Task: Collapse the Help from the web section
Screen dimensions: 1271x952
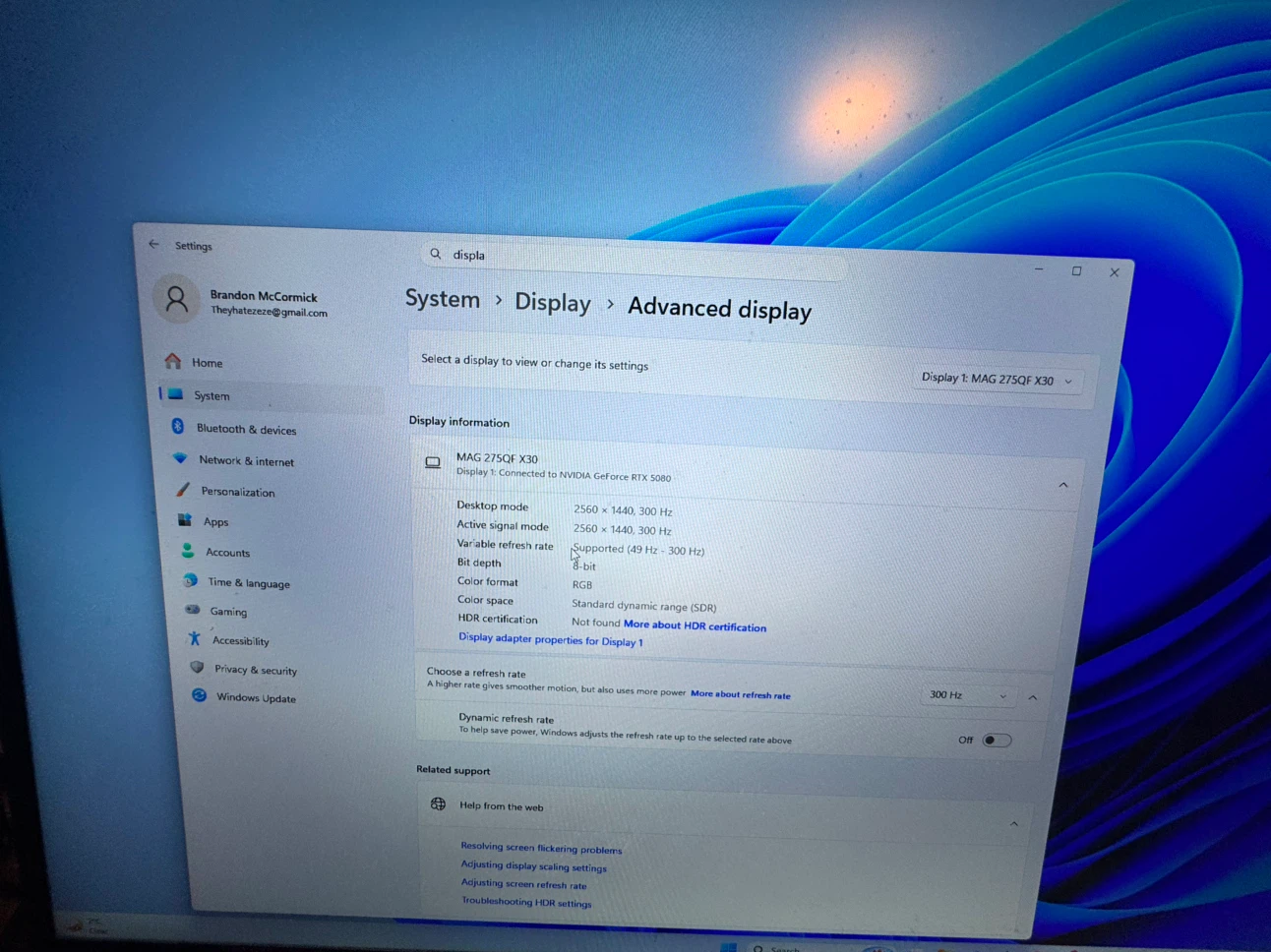Action: [1014, 823]
